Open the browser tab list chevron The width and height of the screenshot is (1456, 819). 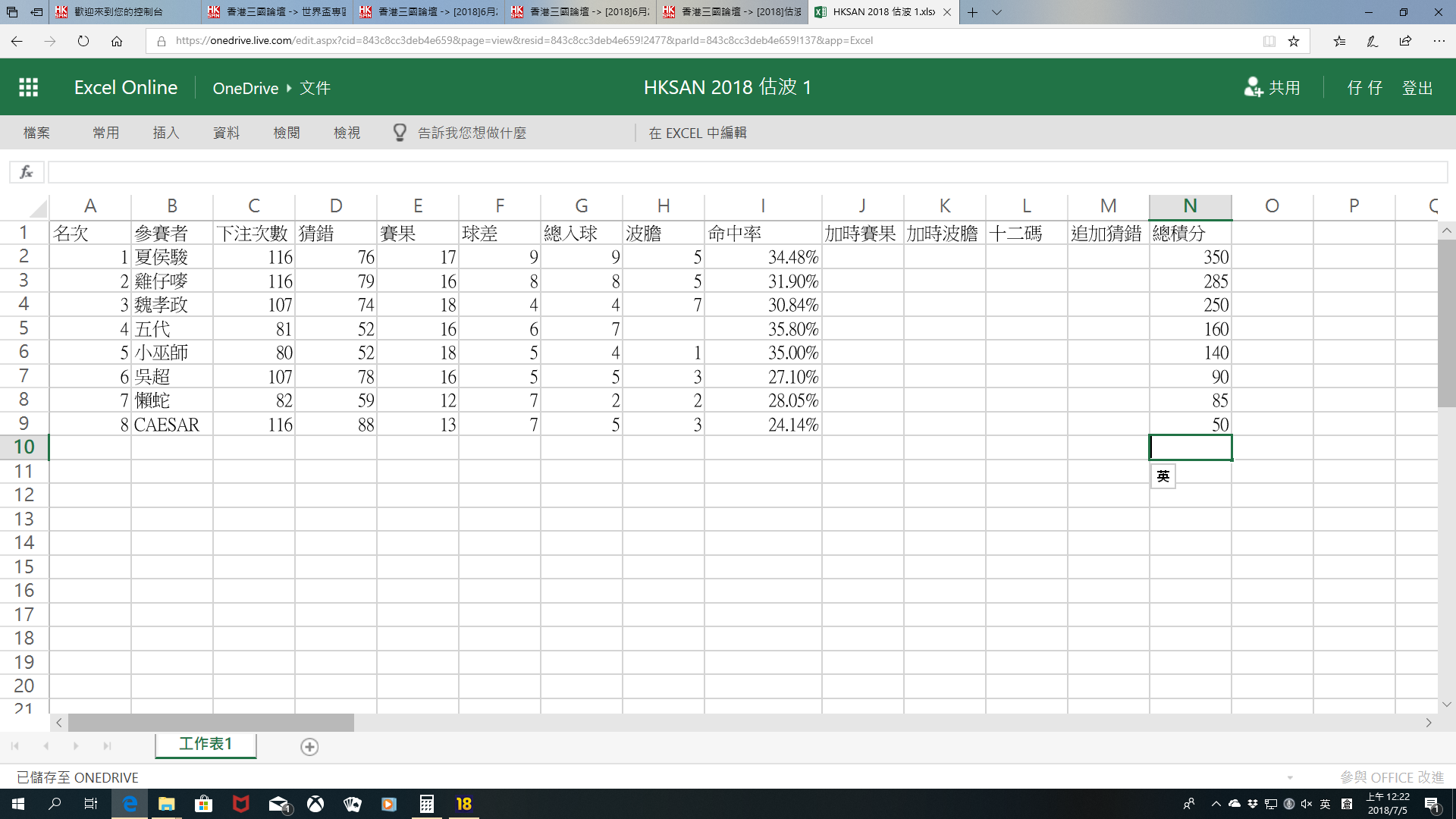pos(997,12)
